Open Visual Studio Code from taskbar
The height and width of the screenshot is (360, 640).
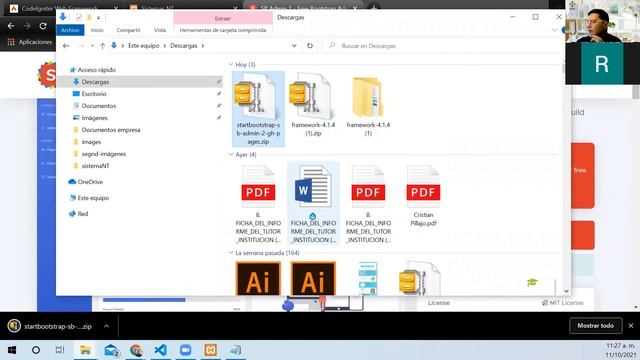(161, 350)
